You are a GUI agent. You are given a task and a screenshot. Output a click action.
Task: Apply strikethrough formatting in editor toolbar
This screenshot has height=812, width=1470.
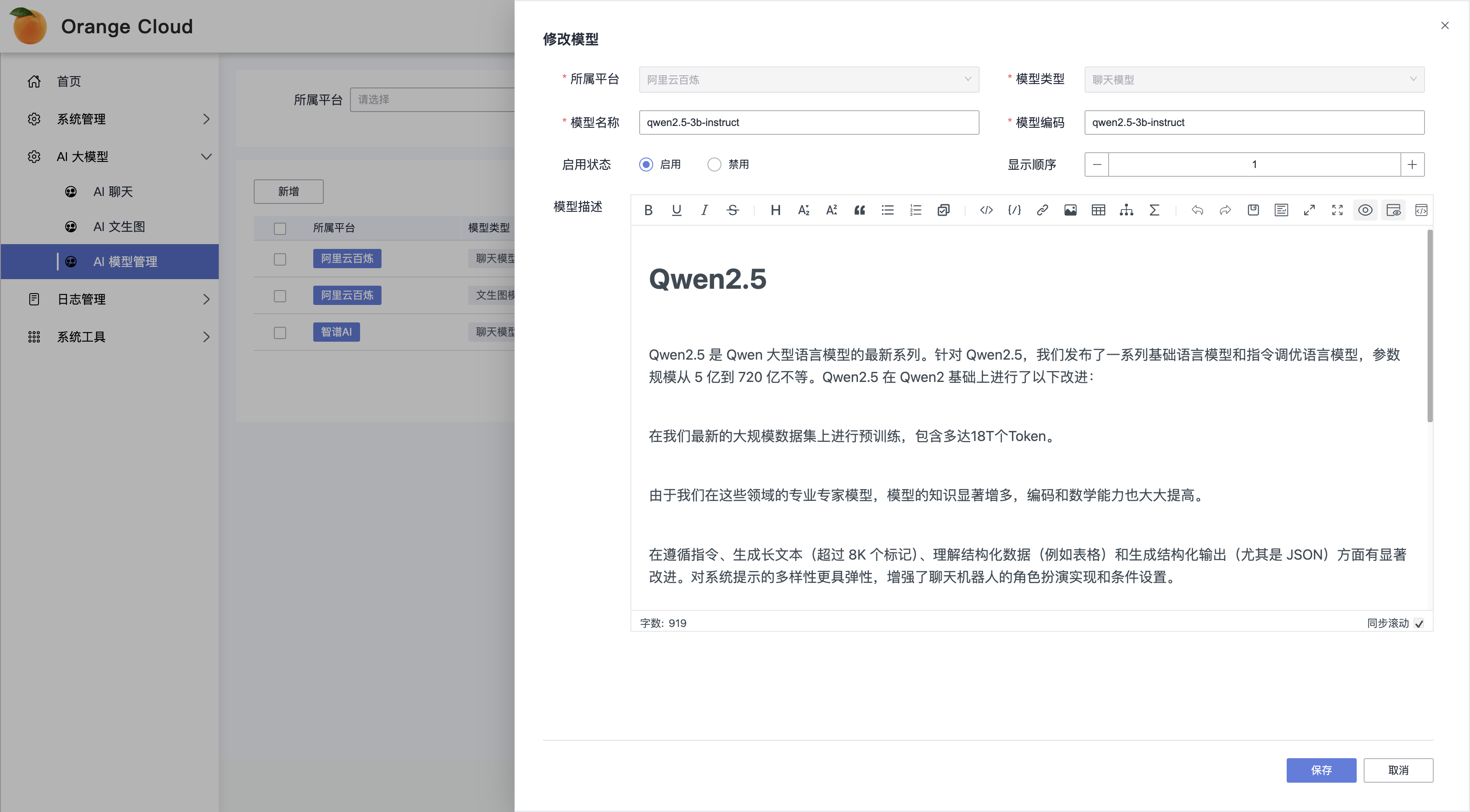pos(733,210)
